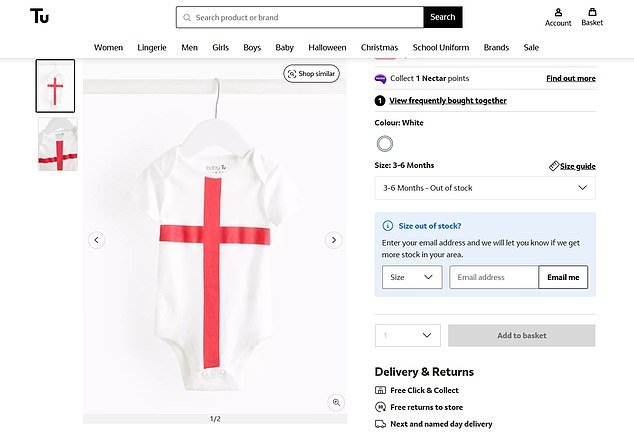
Task: Open the Account icon
Action: point(558,12)
